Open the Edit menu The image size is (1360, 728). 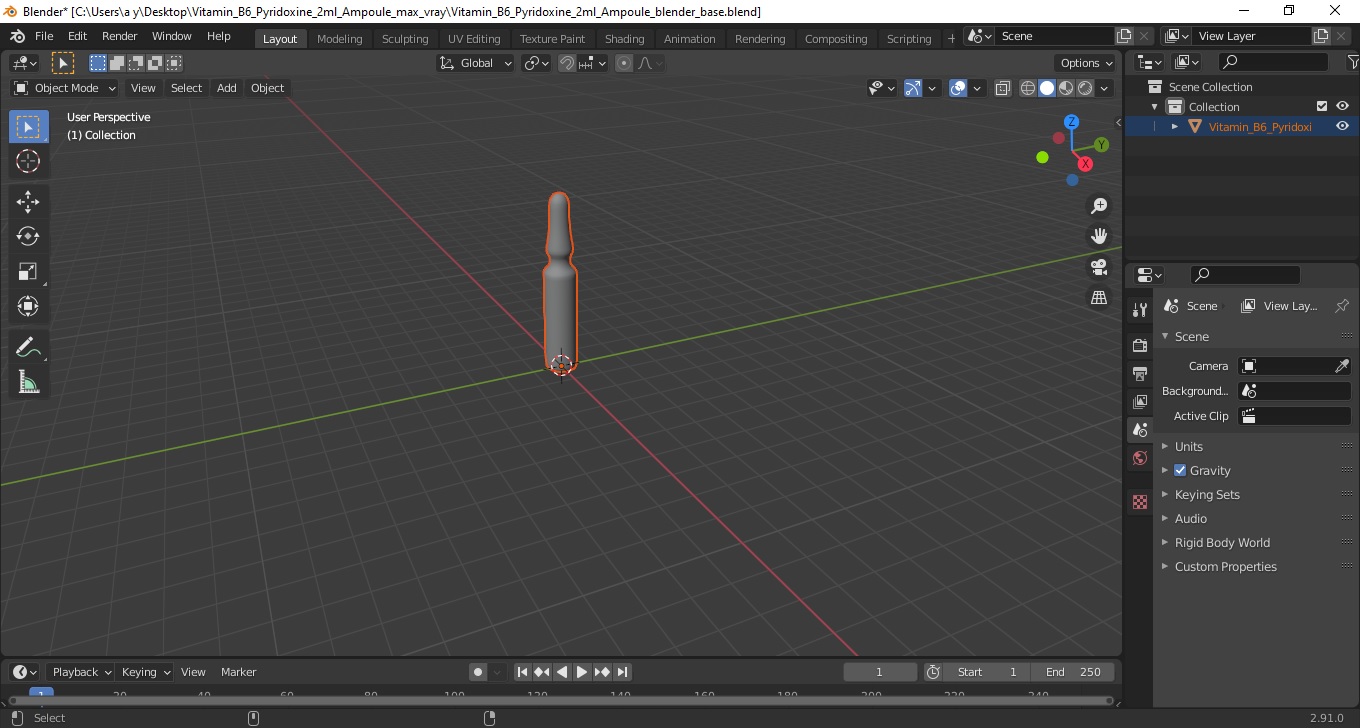[x=77, y=36]
